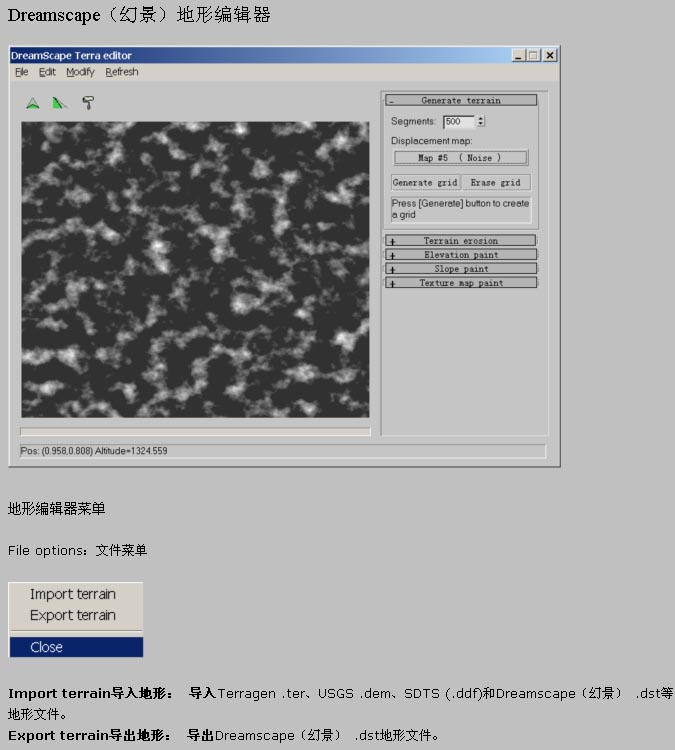Click the Map #5 (Noise) displacement button
The height and width of the screenshot is (750, 675).
coord(460,157)
